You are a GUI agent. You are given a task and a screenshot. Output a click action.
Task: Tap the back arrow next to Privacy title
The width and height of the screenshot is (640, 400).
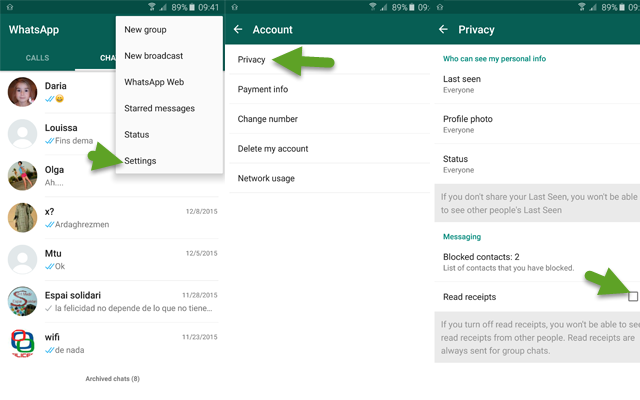(x=448, y=30)
